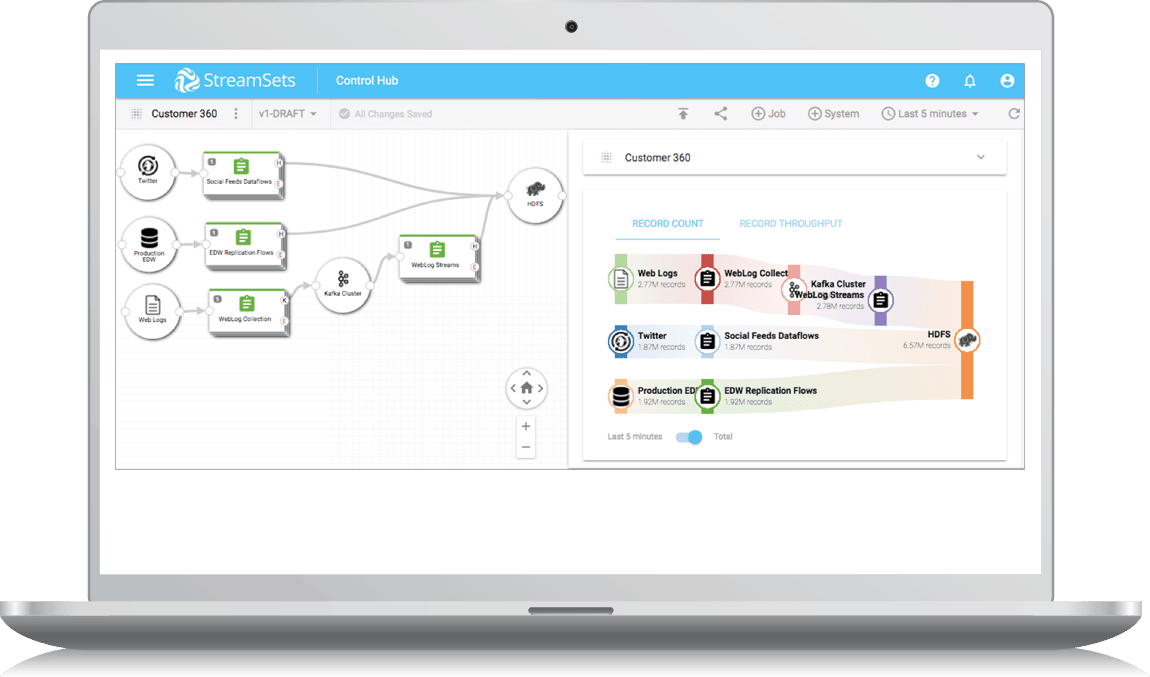This screenshot has height=677, width=1150.
Task: Click the All Changes Saved status
Action: point(386,114)
